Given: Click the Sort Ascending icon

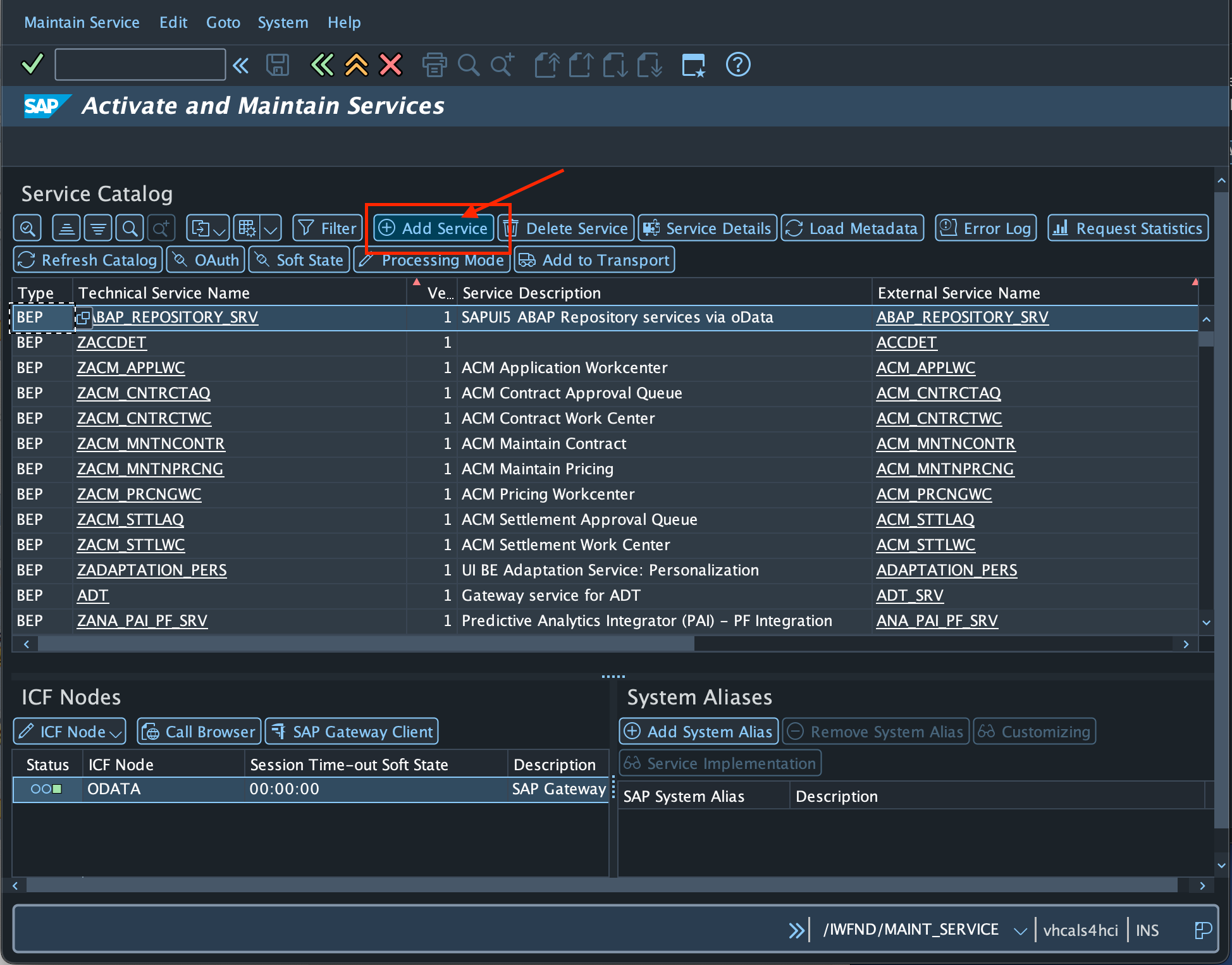Looking at the screenshot, I should [x=66, y=228].
